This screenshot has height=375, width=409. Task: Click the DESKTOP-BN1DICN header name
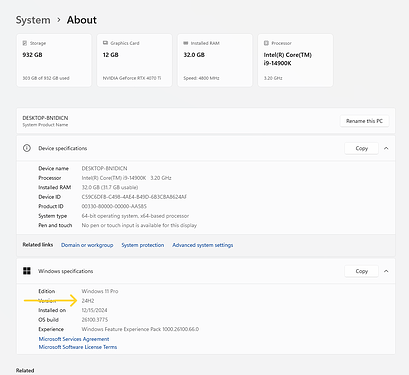[x=45, y=118]
